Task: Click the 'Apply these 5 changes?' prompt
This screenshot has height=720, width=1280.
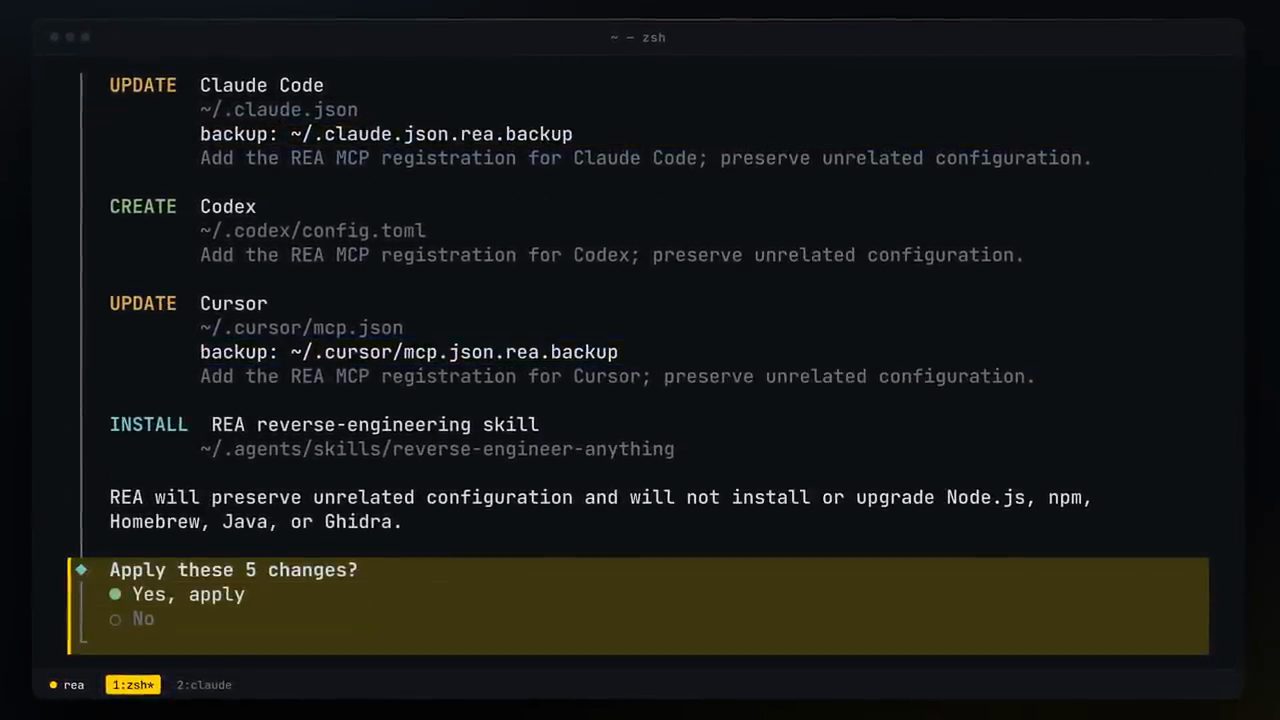Action: tap(233, 570)
